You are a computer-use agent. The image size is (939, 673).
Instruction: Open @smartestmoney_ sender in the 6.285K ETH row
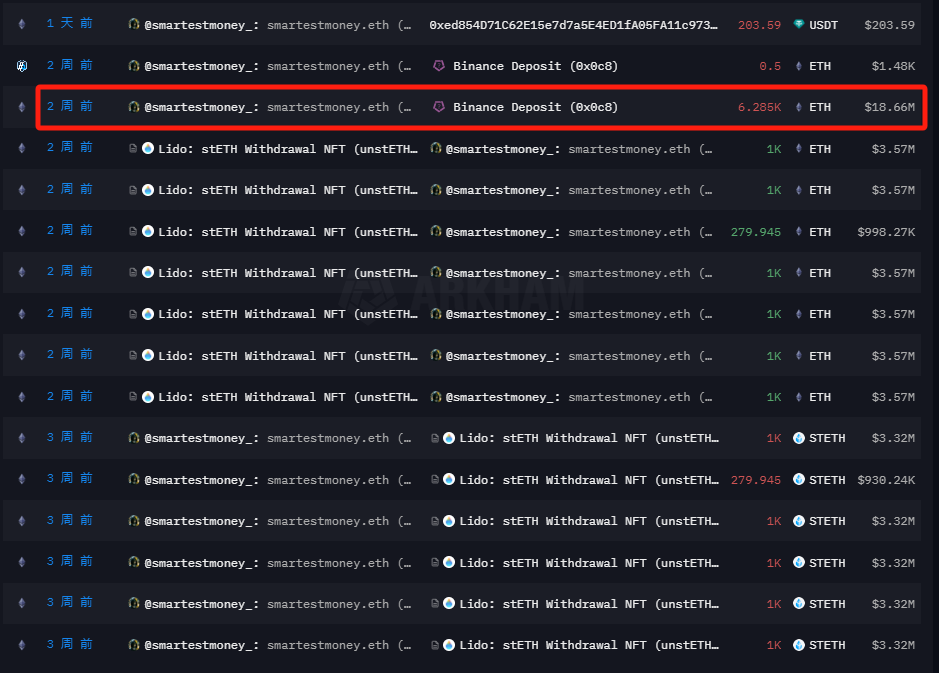202,107
